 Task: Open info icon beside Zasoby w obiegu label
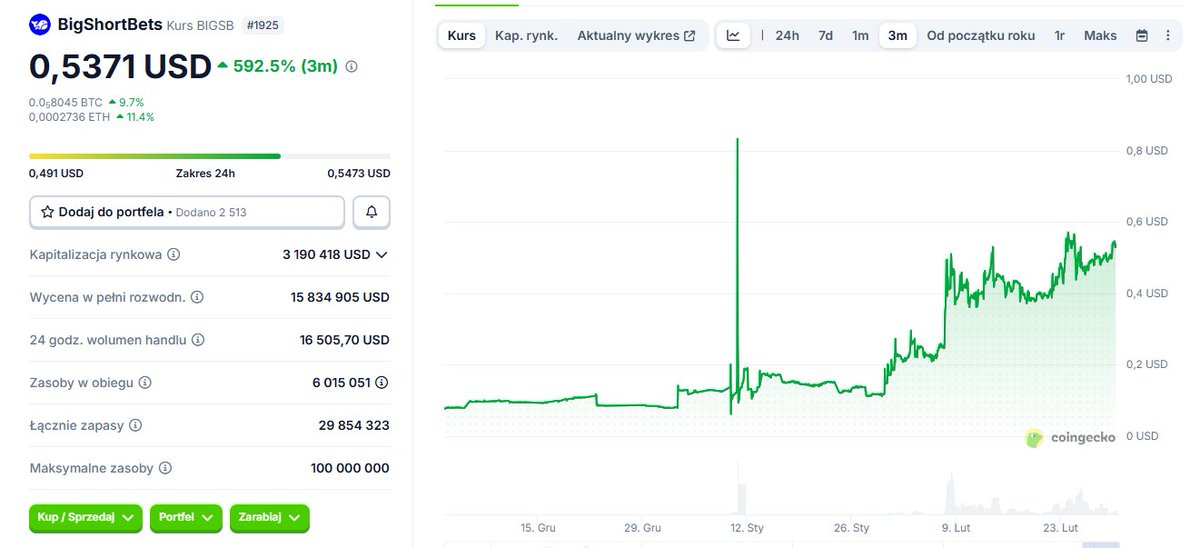(x=145, y=383)
